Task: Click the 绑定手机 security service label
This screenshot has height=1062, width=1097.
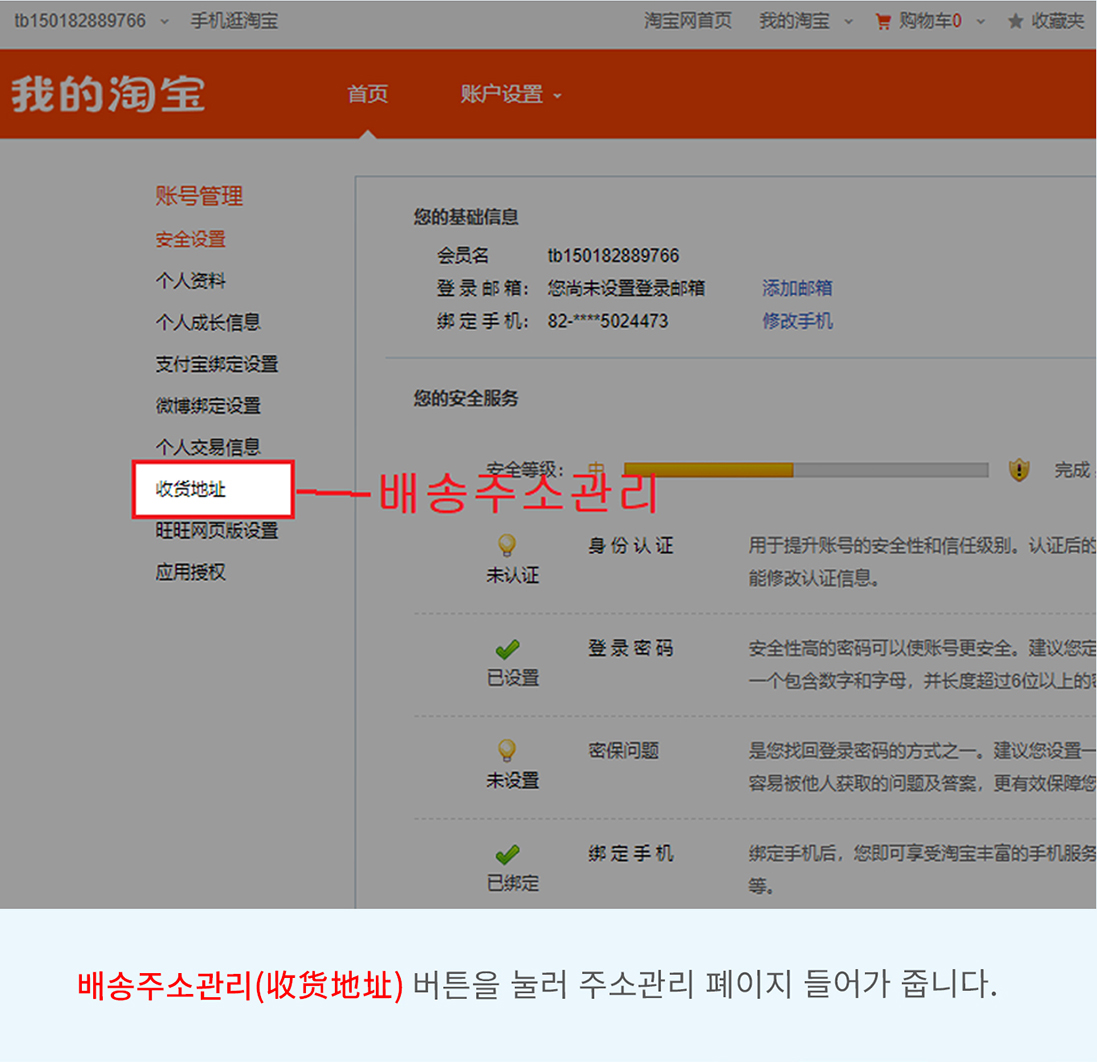Action: coord(630,854)
